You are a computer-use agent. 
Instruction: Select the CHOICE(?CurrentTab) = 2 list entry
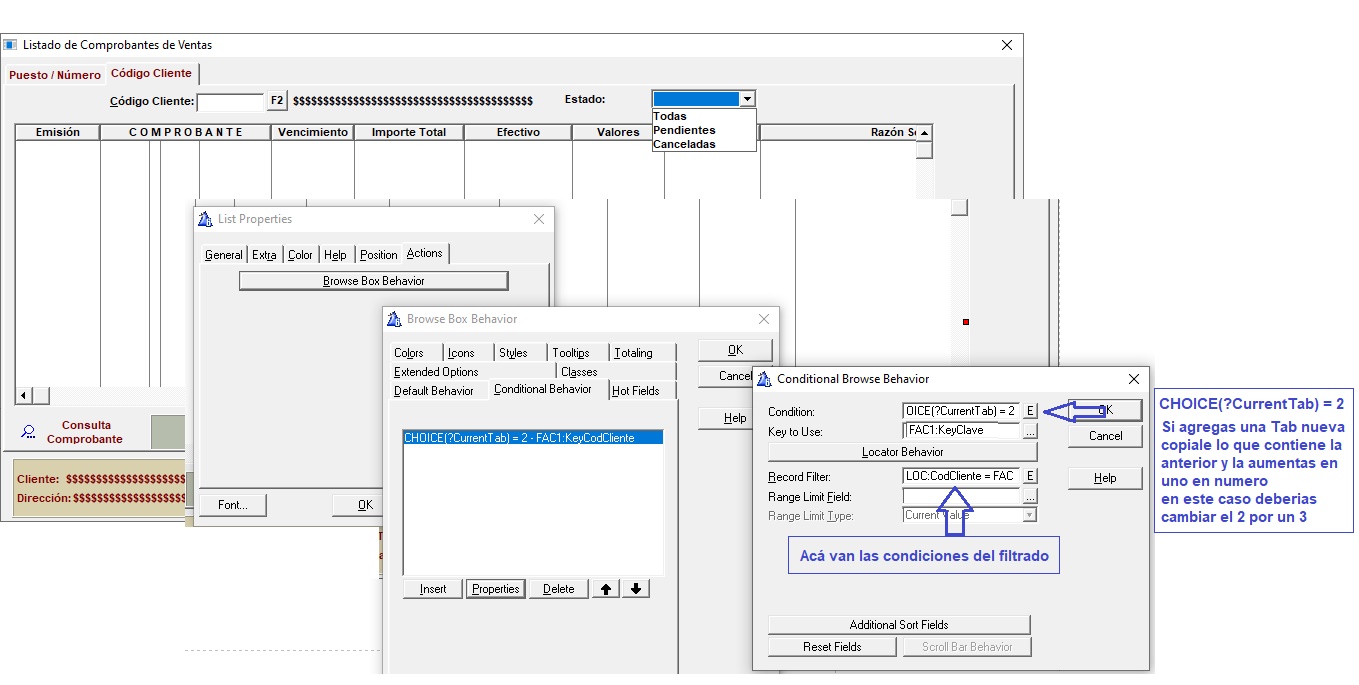click(532, 438)
